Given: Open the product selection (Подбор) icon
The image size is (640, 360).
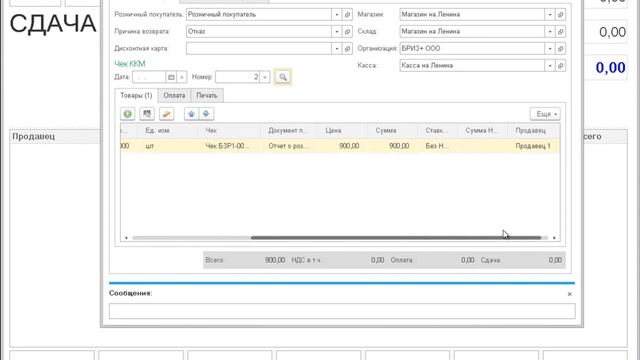Looking at the screenshot, I should [x=147, y=114].
